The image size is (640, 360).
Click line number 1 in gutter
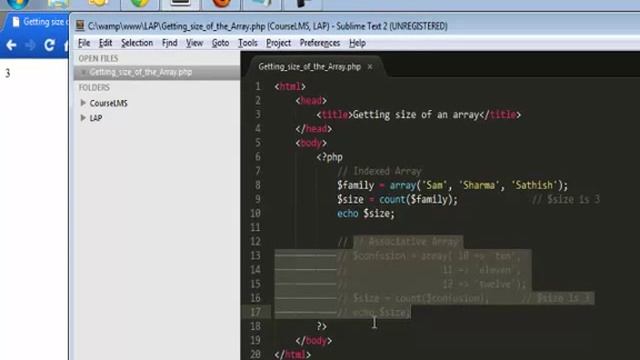point(258,87)
